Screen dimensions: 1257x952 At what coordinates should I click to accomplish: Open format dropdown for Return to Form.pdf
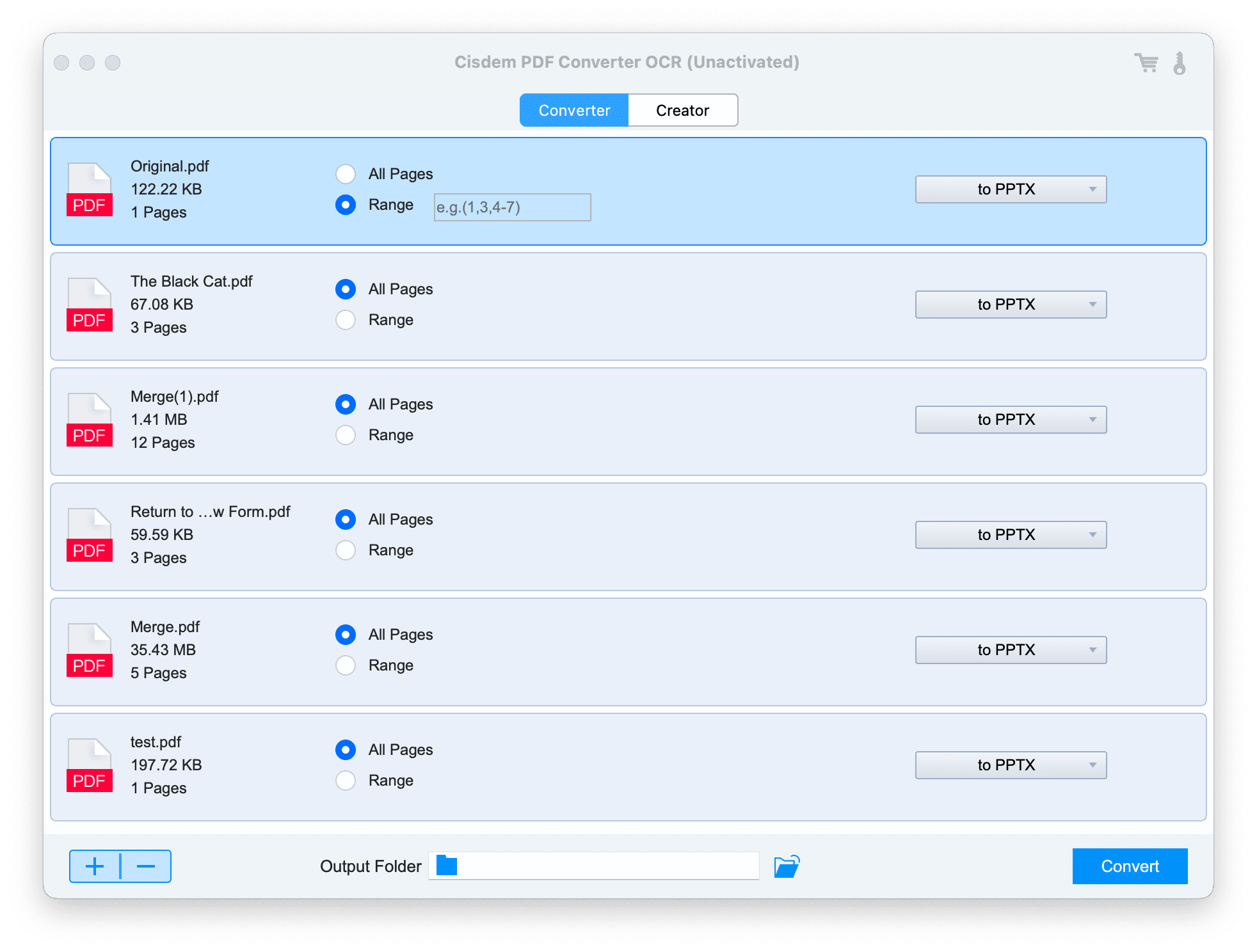(1011, 535)
